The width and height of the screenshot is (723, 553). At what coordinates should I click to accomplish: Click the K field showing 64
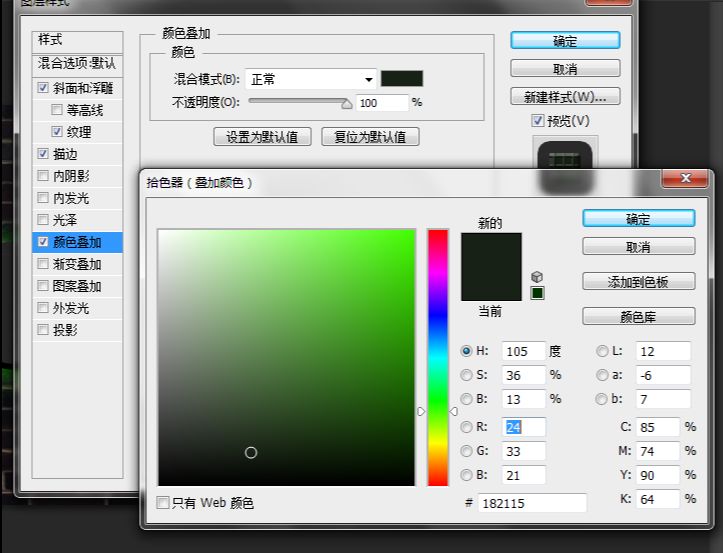[x=658, y=499]
